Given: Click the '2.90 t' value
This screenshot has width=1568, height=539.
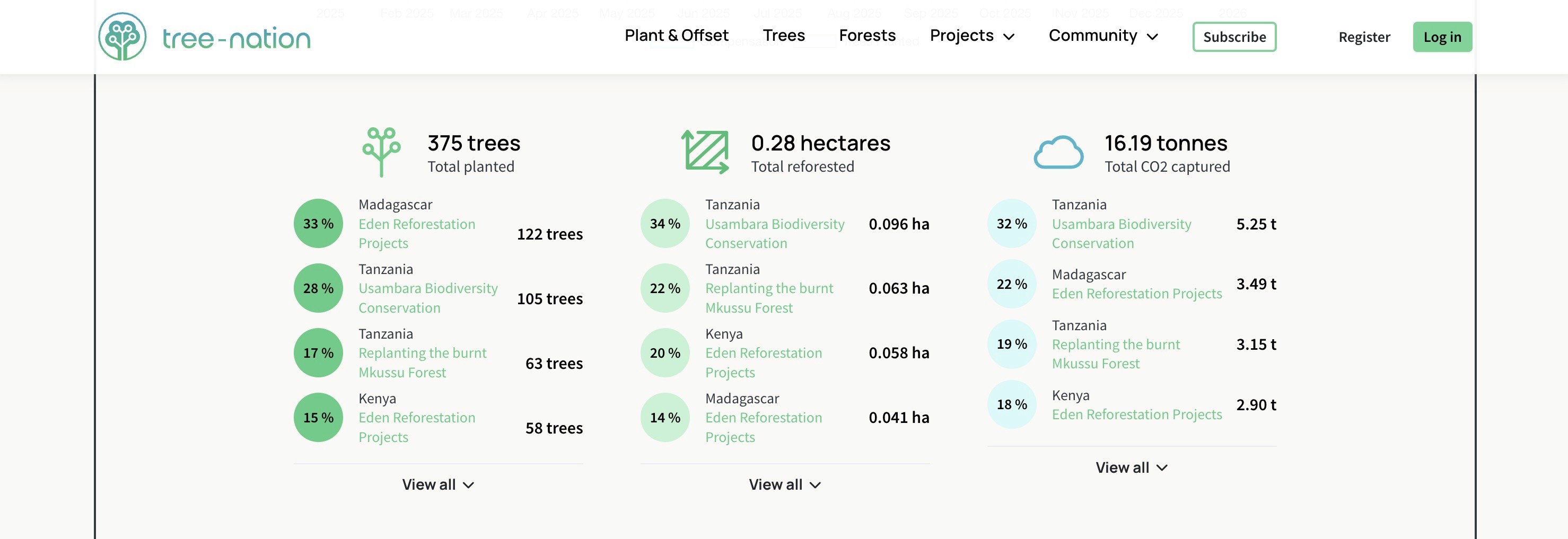Looking at the screenshot, I should click(x=1256, y=404).
